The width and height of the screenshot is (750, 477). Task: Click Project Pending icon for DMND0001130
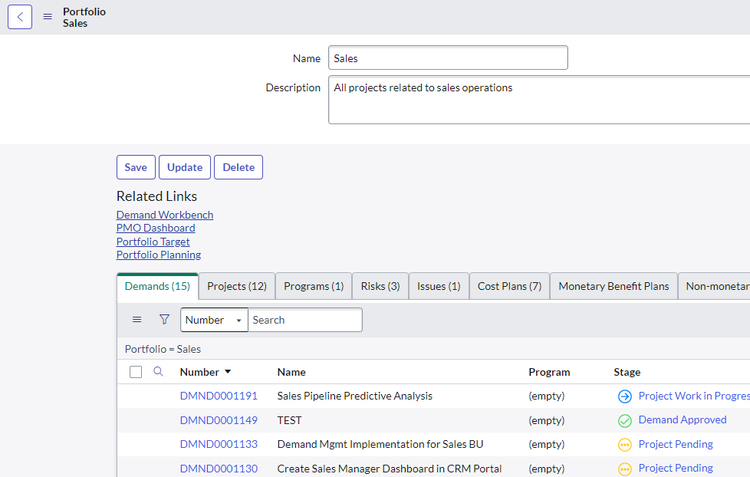[625, 468]
